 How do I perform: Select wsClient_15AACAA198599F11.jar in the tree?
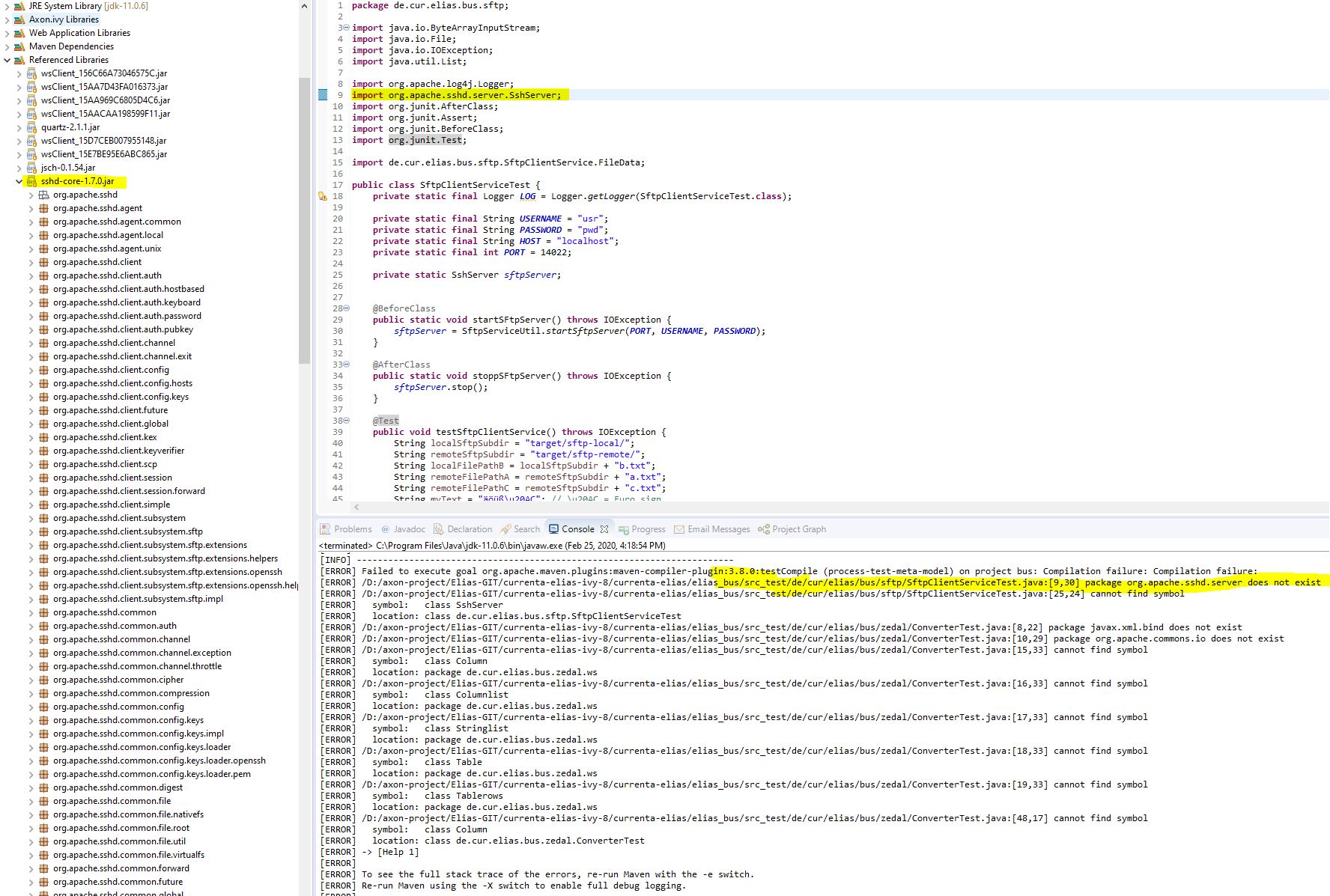point(106,114)
